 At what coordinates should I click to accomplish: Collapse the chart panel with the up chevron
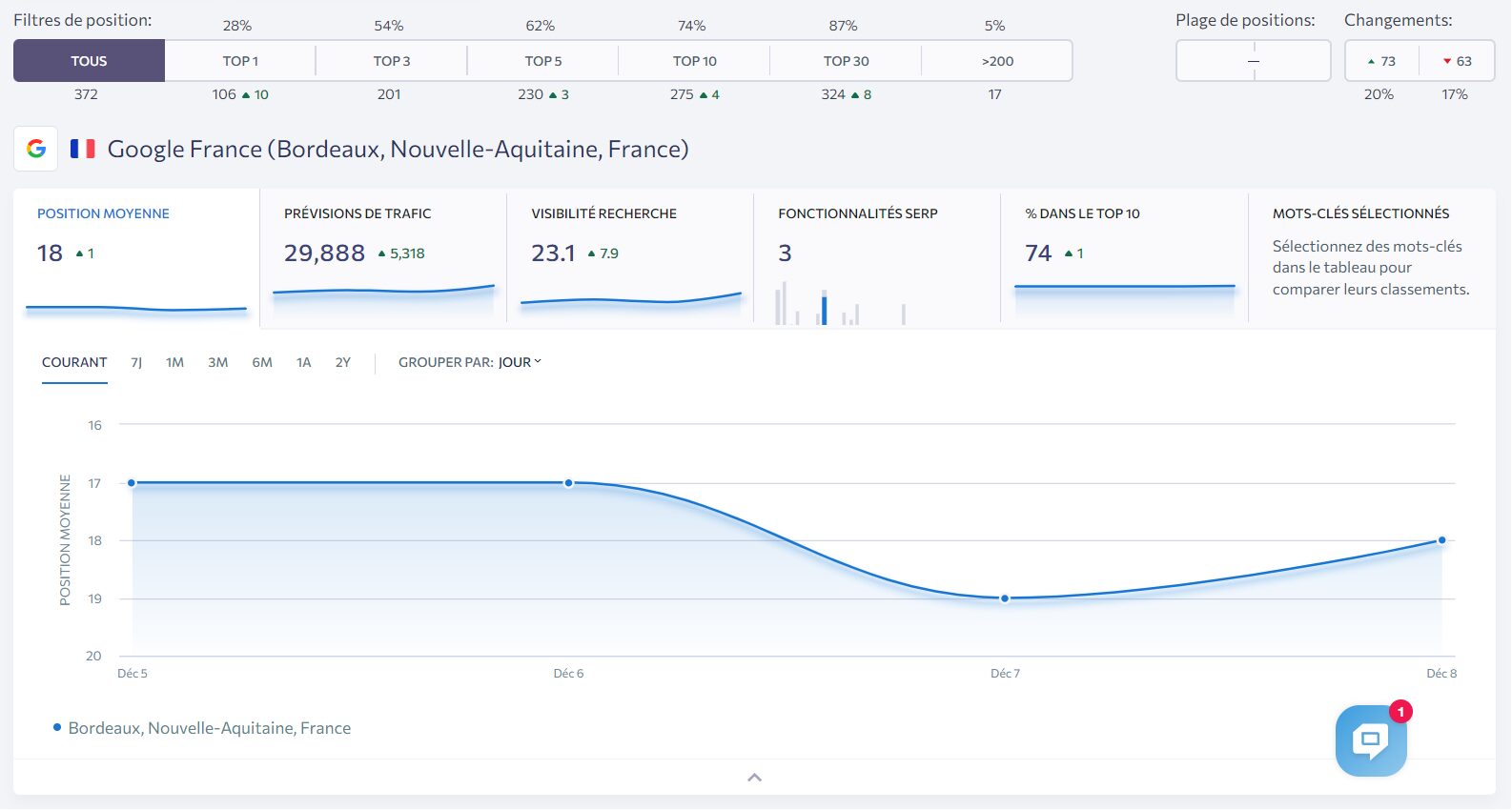[754, 778]
